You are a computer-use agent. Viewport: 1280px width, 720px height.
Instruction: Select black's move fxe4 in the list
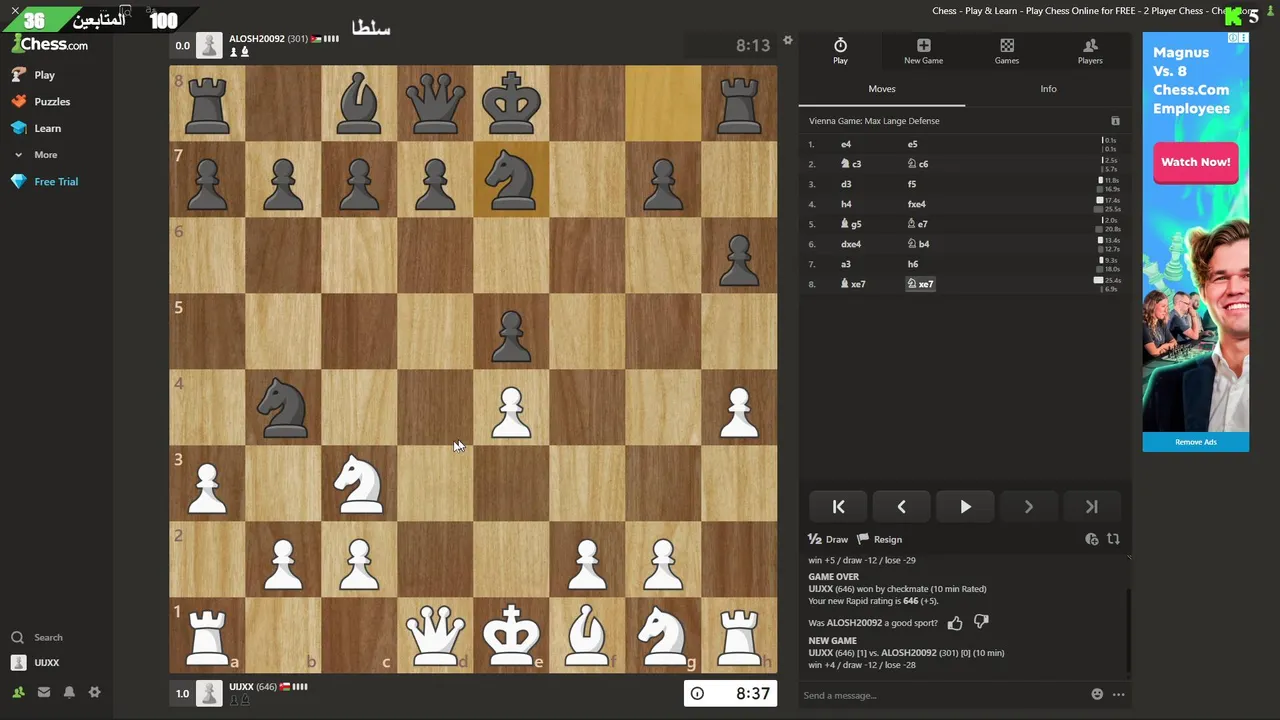point(916,204)
